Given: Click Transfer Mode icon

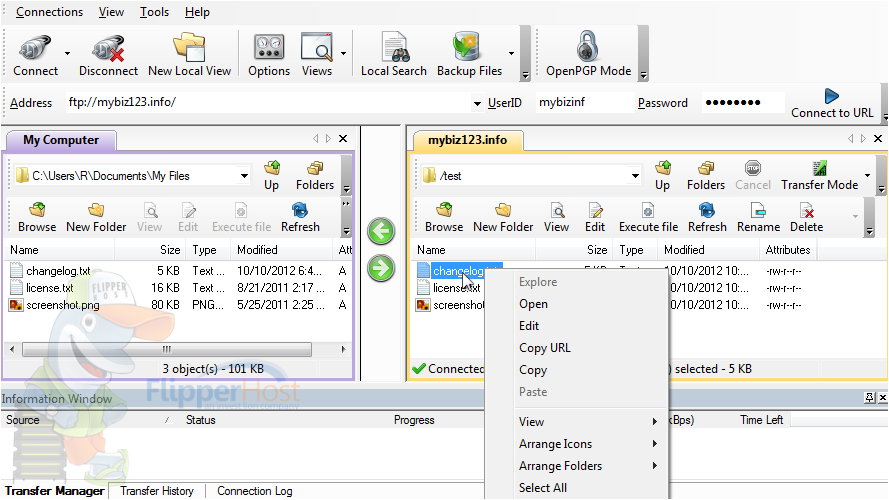Looking at the screenshot, I should (819, 168).
